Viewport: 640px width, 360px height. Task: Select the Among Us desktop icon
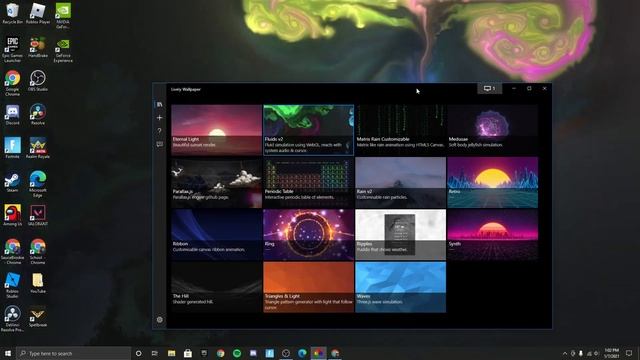(x=12, y=216)
